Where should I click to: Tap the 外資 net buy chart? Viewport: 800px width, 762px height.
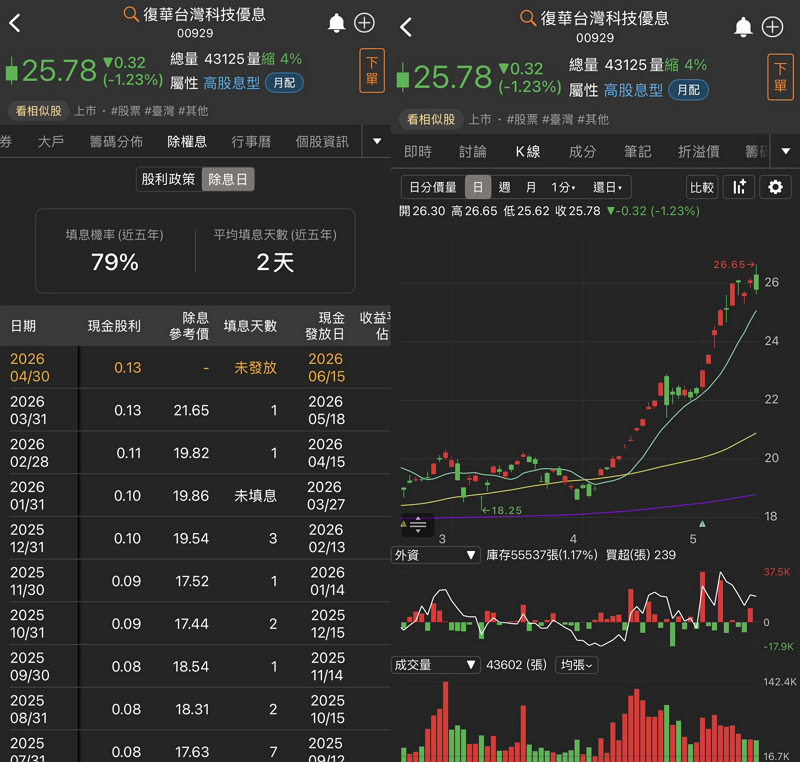tap(579, 608)
